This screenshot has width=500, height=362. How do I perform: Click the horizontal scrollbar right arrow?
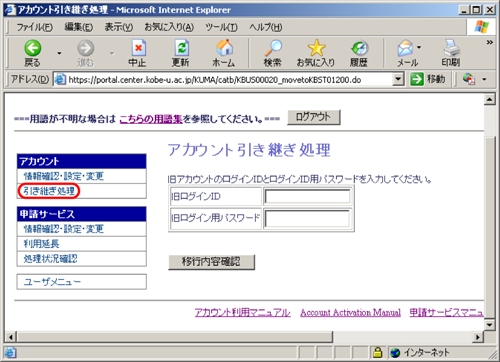click(478, 337)
